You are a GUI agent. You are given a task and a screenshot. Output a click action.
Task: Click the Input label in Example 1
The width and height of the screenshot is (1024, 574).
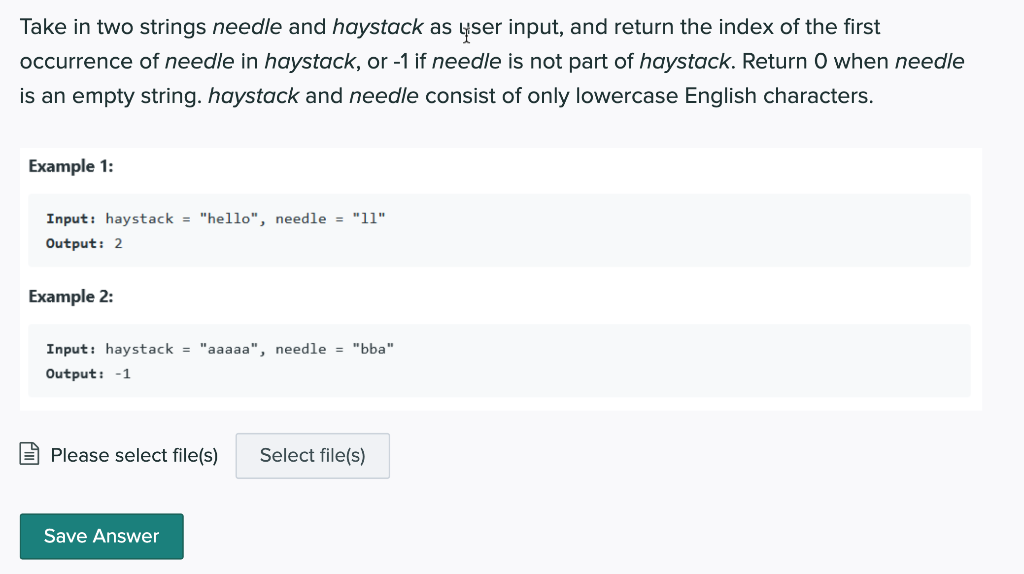[71, 219]
